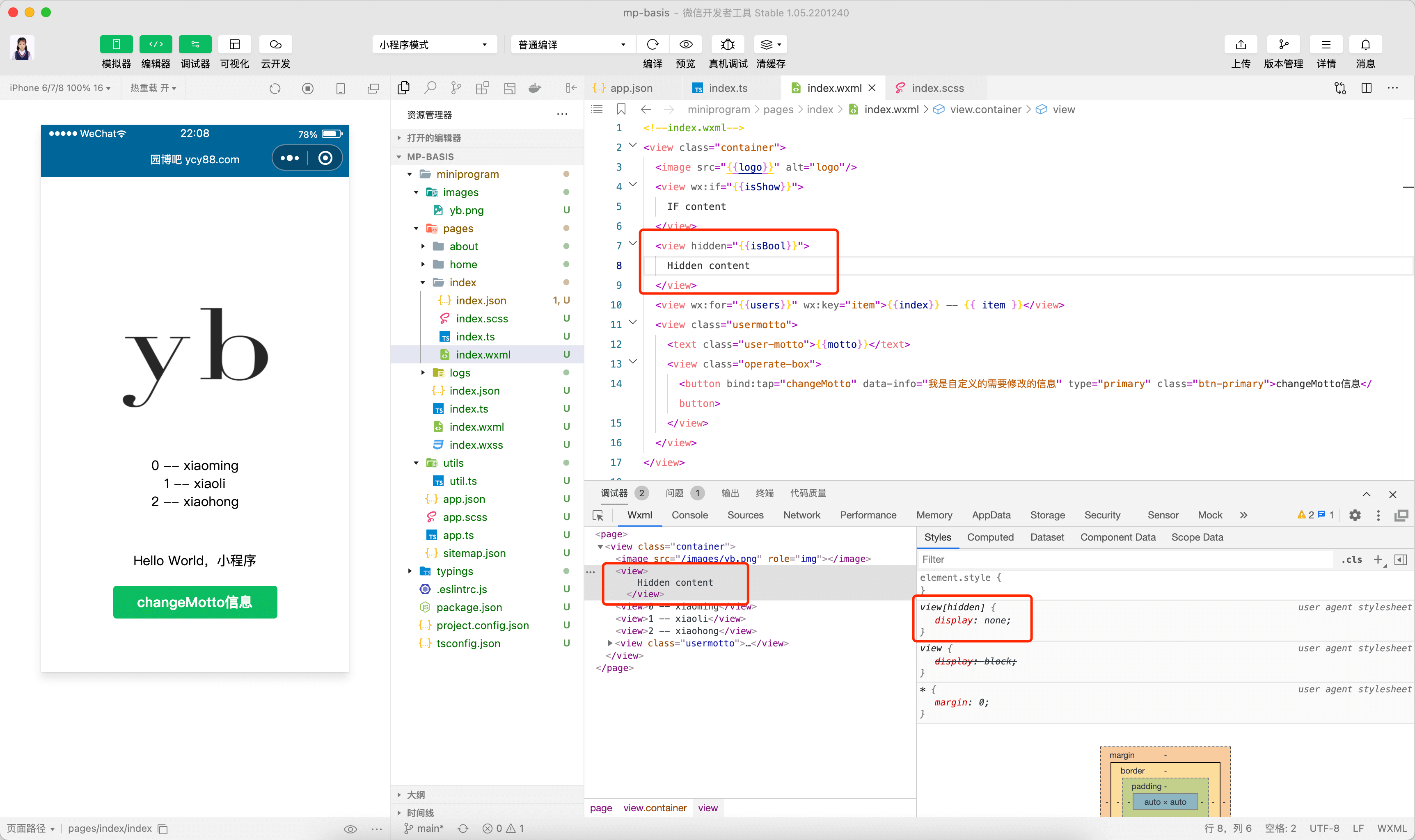
Task: Click the element picker inspect icon
Action: [x=598, y=515]
